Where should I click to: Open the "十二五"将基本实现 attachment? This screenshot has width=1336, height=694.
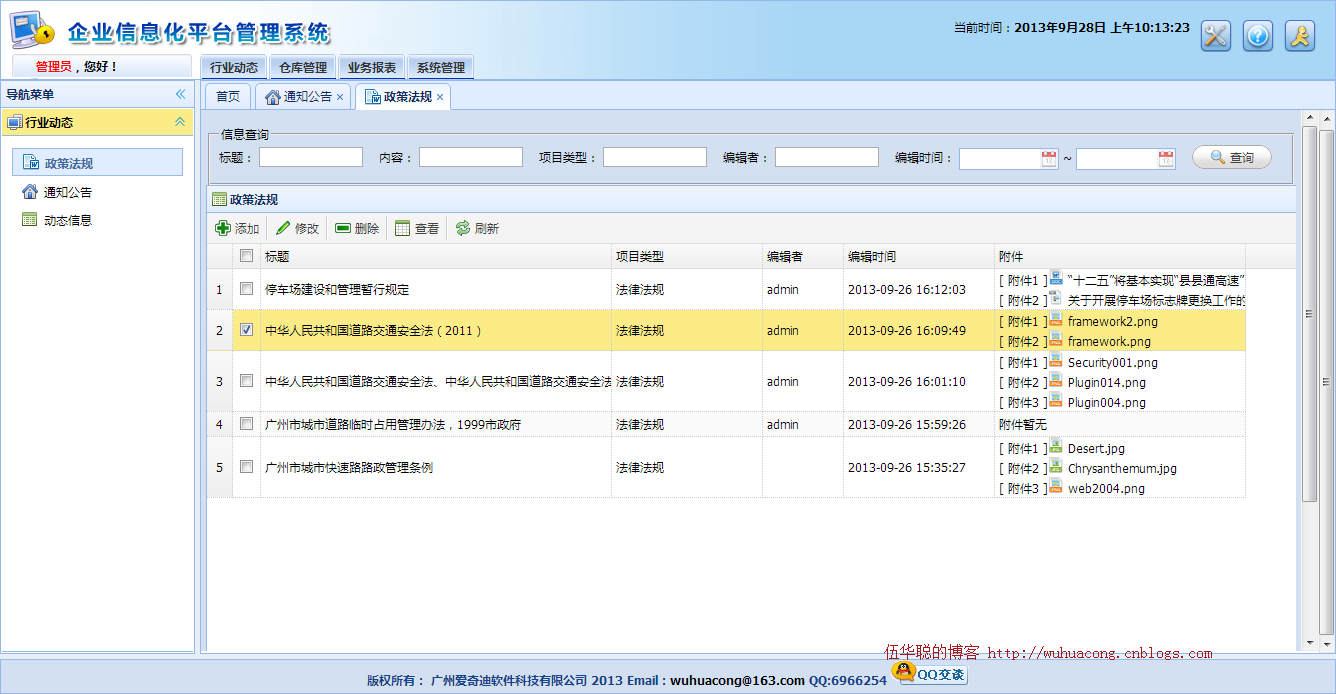pos(1156,280)
